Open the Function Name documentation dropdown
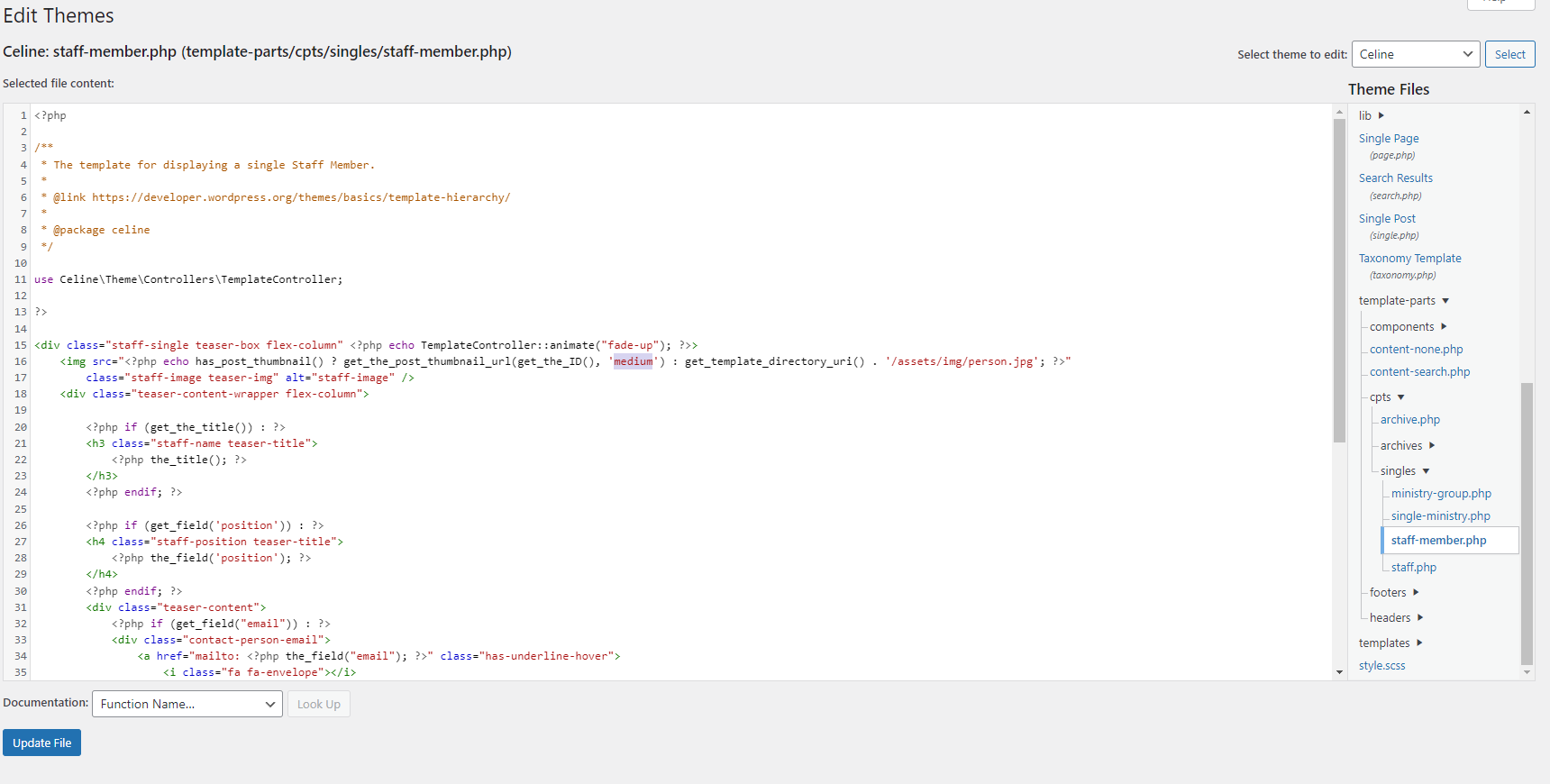This screenshot has width=1550, height=784. (x=187, y=704)
